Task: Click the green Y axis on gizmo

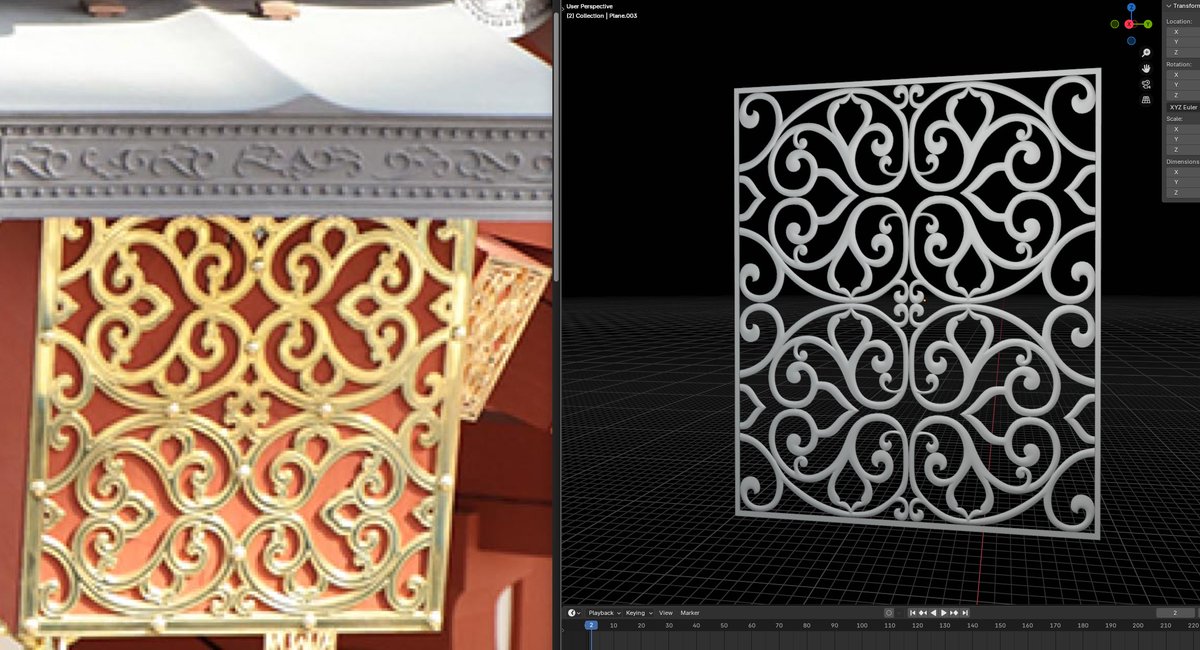Action: (x=1148, y=24)
